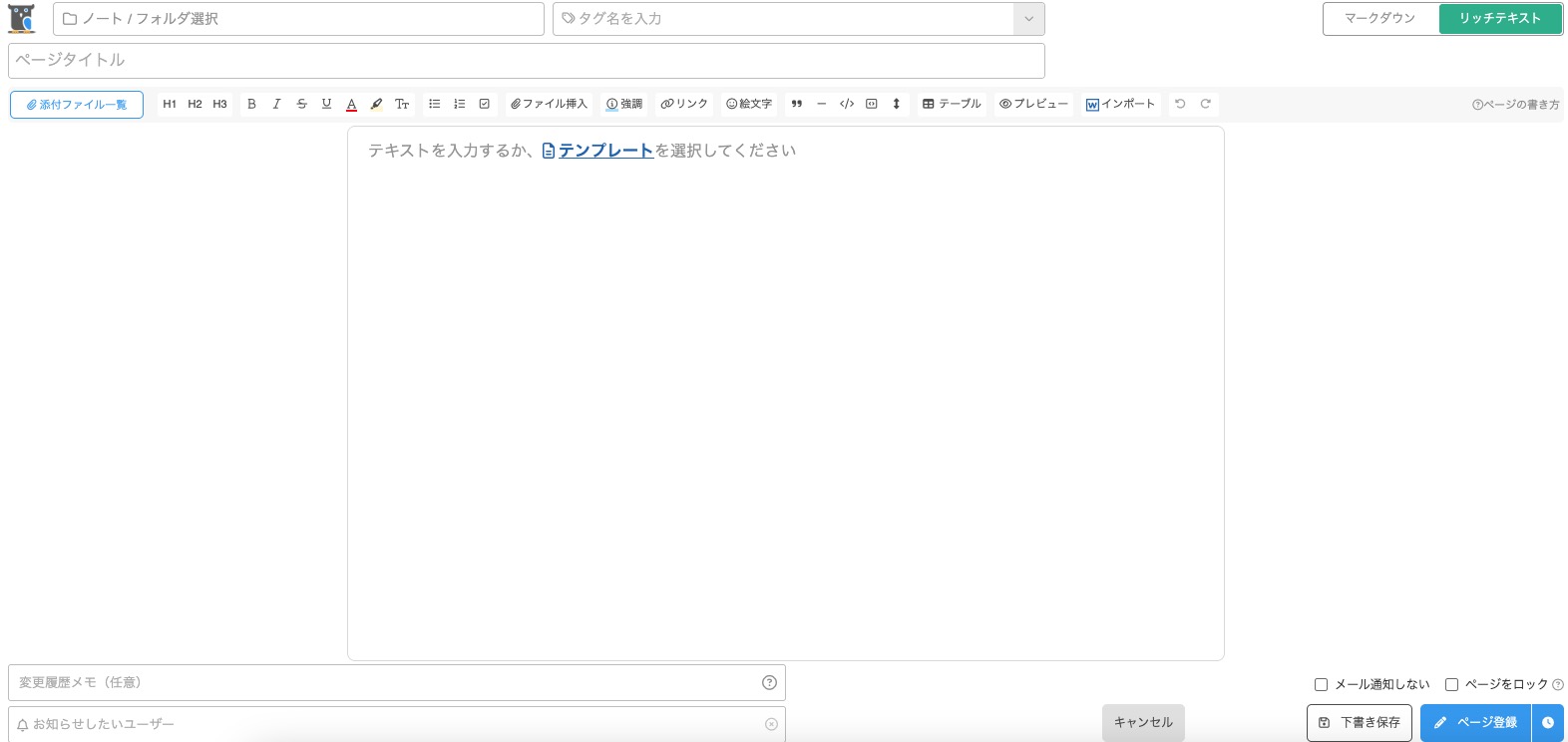Check the ページをロック option
Viewport: 1568px width, 742px height.
coord(1451,684)
